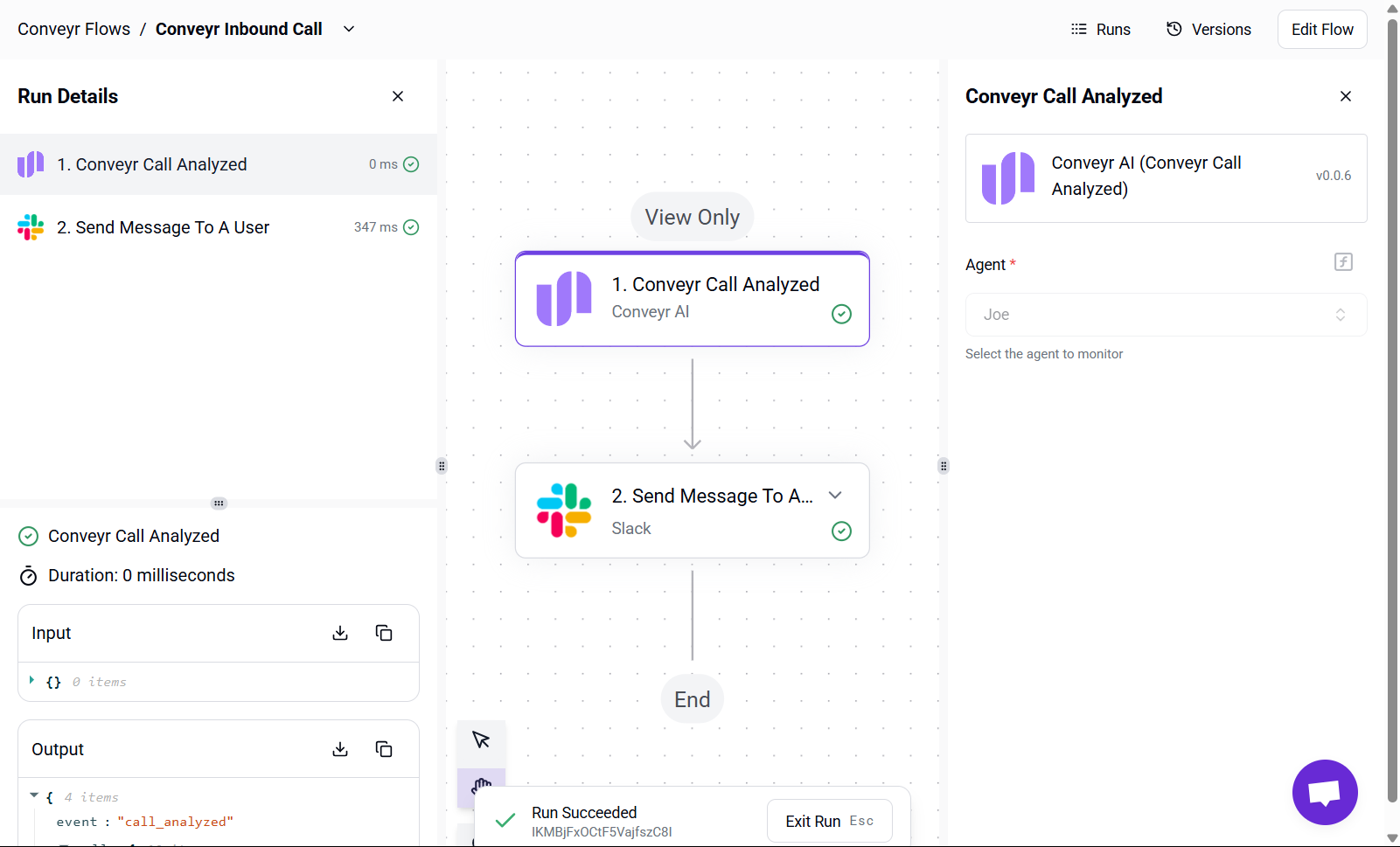
Task: Click the left panel vertical resize handle
Action: click(x=442, y=466)
